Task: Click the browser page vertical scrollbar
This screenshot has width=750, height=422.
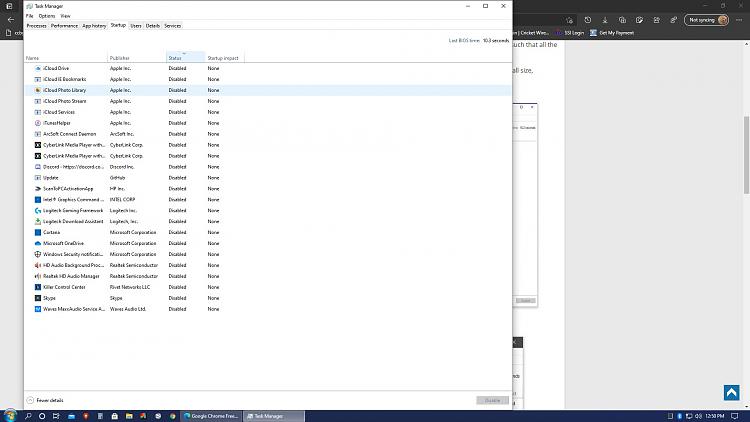Action: (746, 155)
